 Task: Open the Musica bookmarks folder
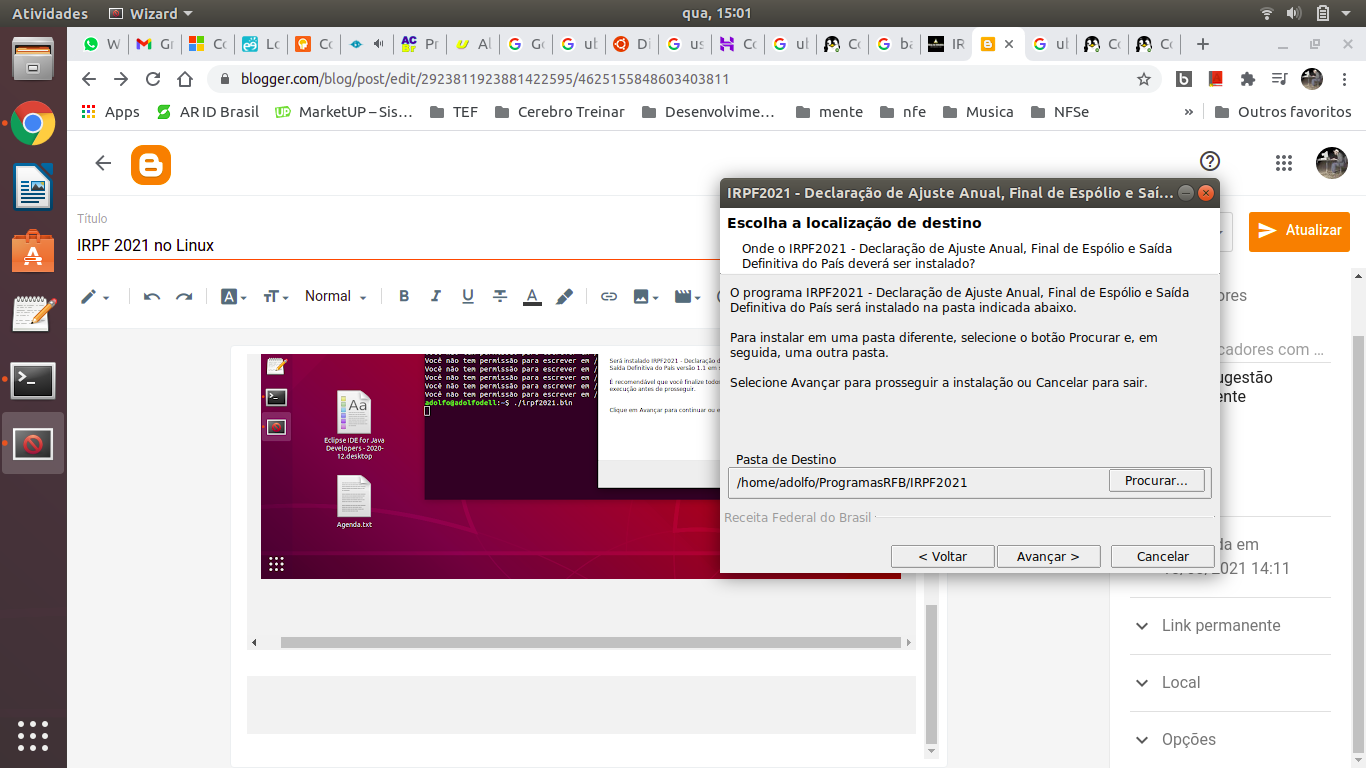click(977, 112)
